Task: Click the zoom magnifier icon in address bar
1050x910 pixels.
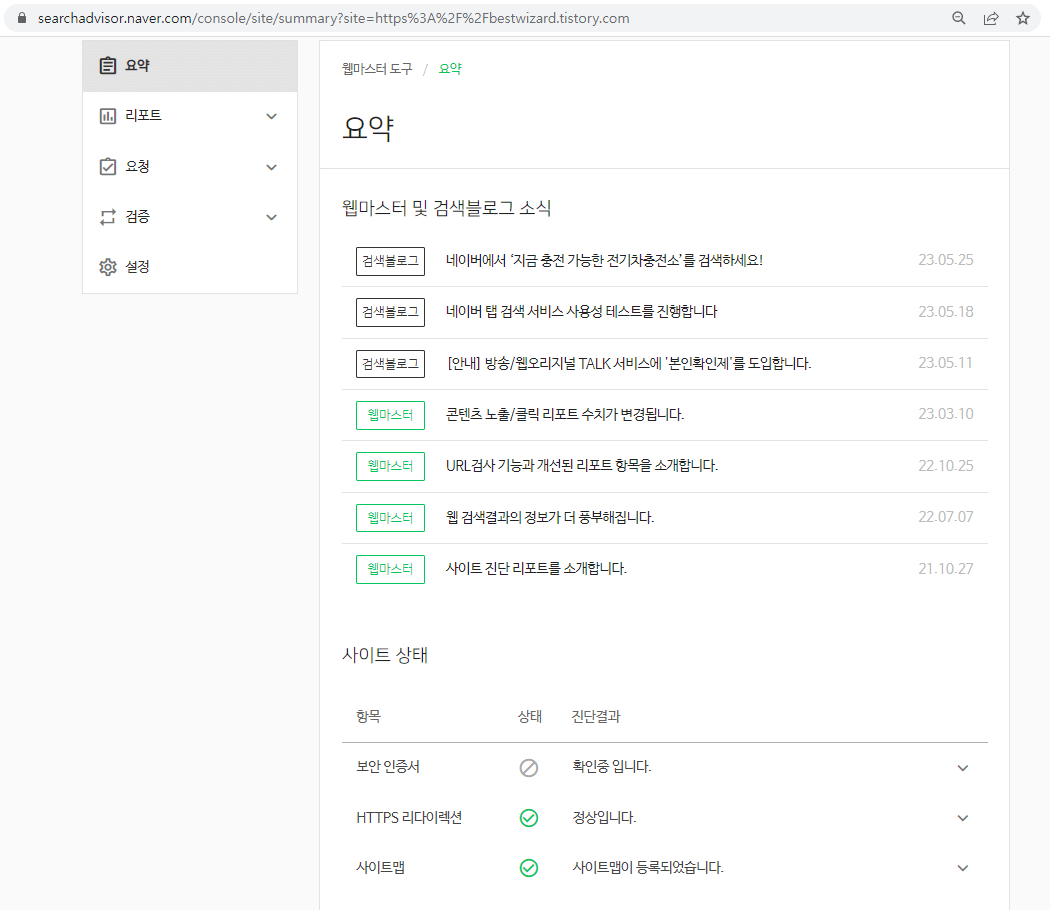Action: [x=958, y=18]
